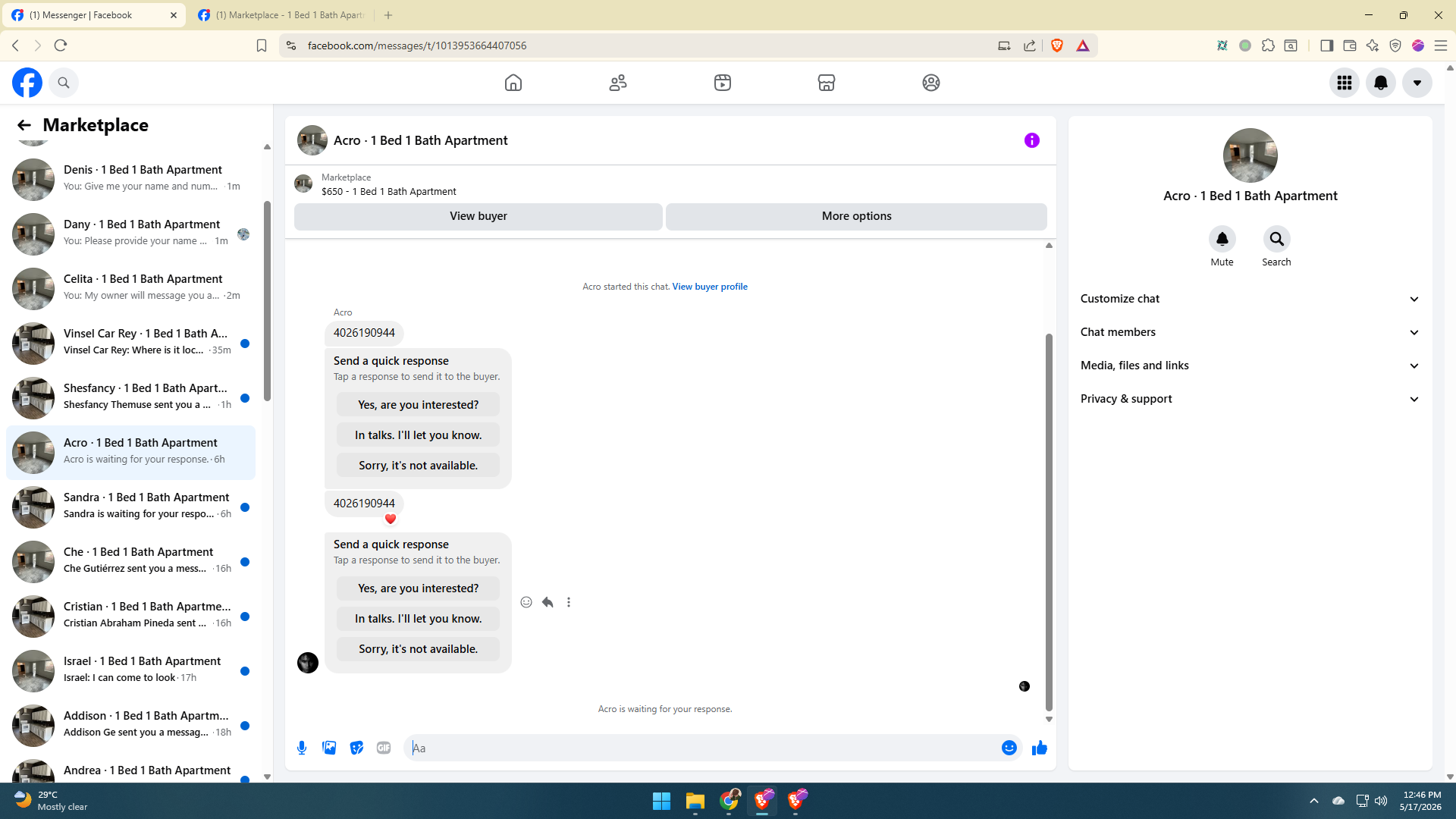Send a thumbs-up like
Screen dimensions: 1456x819
[1040, 748]
